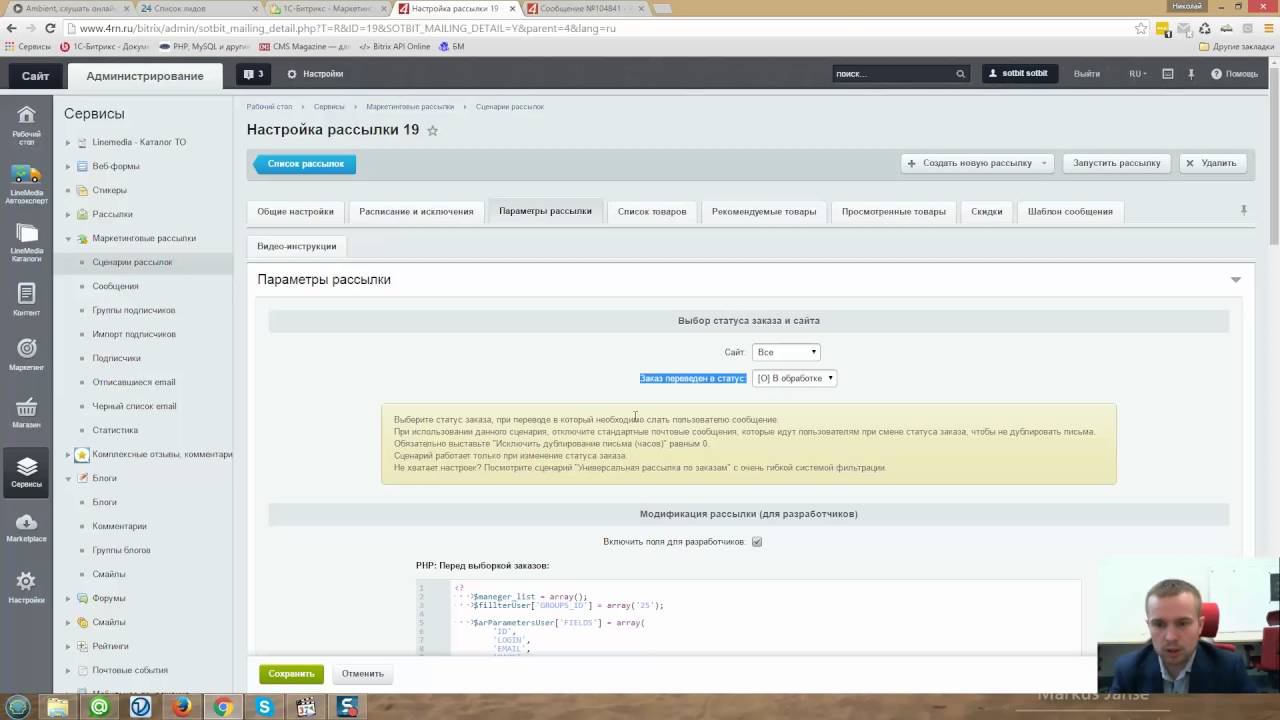
Task: Open LineMedia Автоэксперт sidebar section
Action: [x=26, y=185]
